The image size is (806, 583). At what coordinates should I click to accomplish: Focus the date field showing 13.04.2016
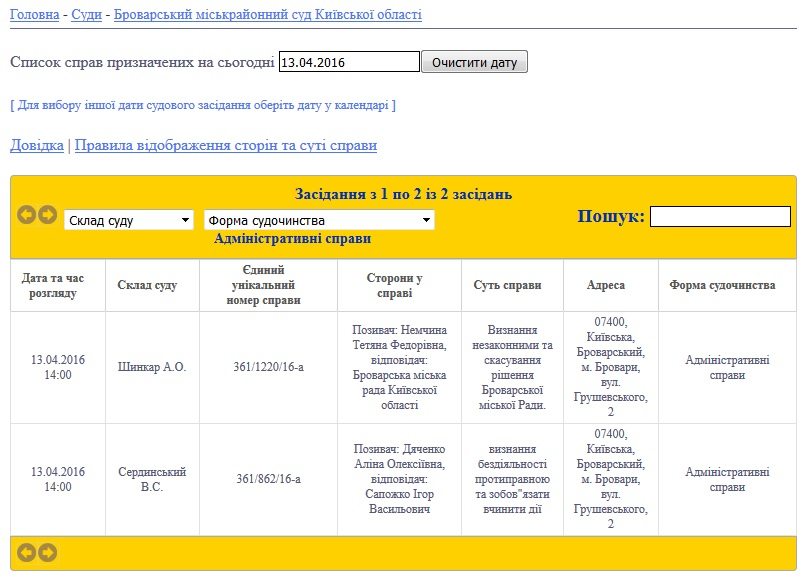[349, 62]
